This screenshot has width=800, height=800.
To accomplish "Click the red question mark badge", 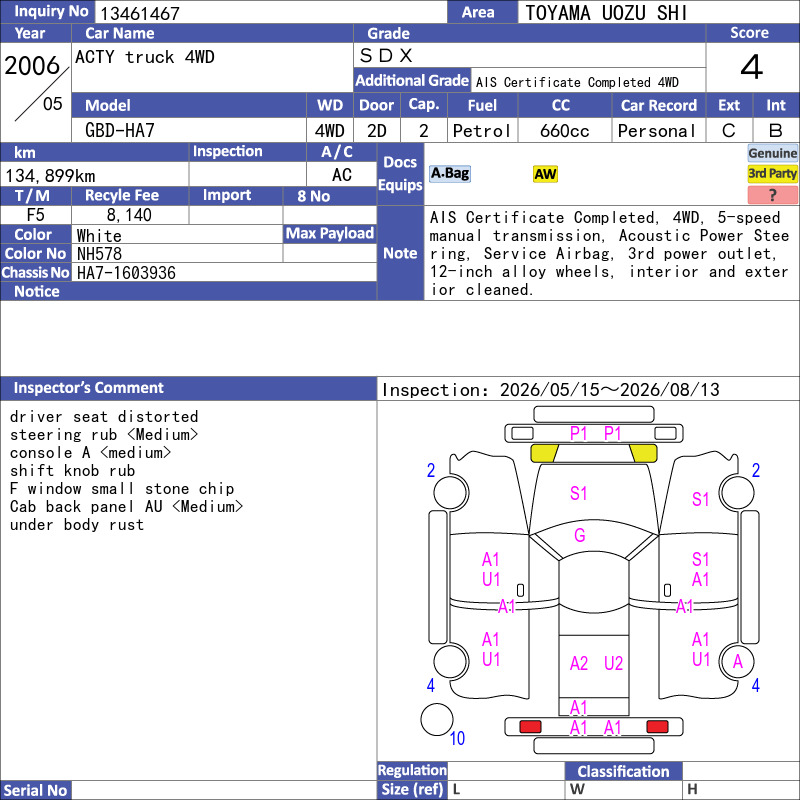I will click(x=772, y=194).
